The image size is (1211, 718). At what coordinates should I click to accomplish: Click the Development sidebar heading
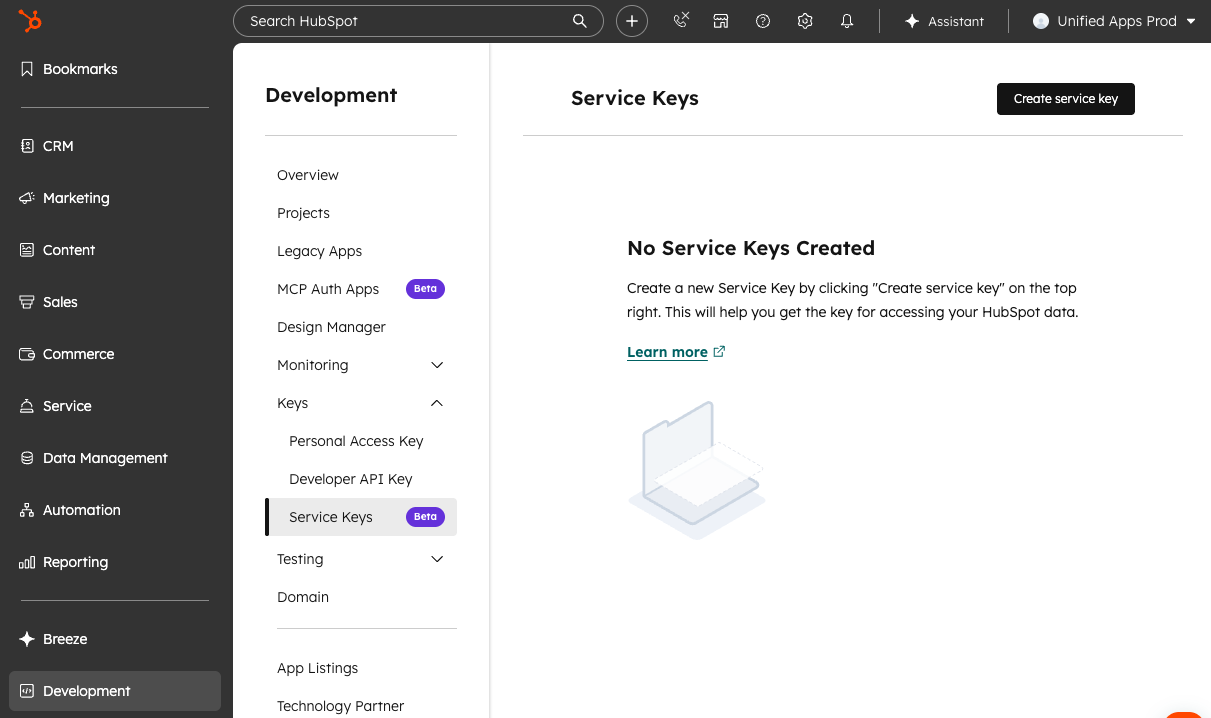331,95
